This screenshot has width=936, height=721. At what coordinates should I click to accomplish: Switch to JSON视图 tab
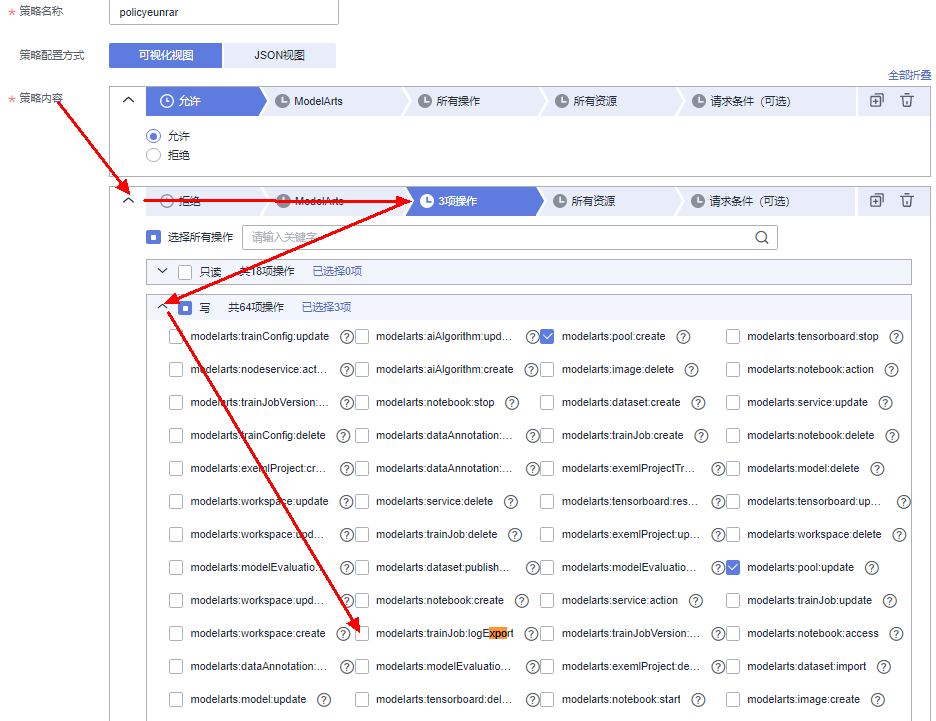[279, 56]
